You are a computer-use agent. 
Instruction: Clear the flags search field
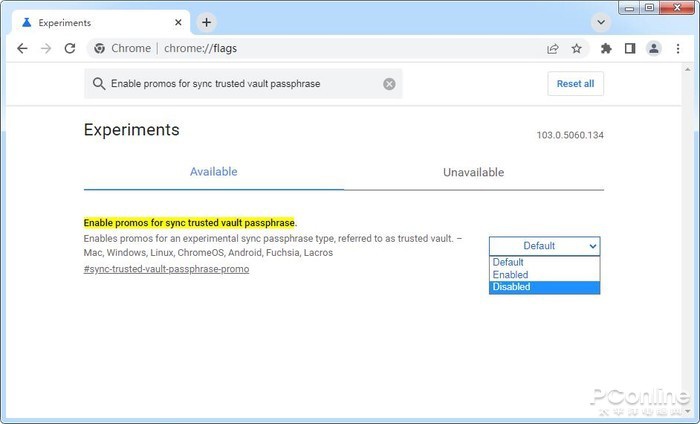tap(389, 84)
